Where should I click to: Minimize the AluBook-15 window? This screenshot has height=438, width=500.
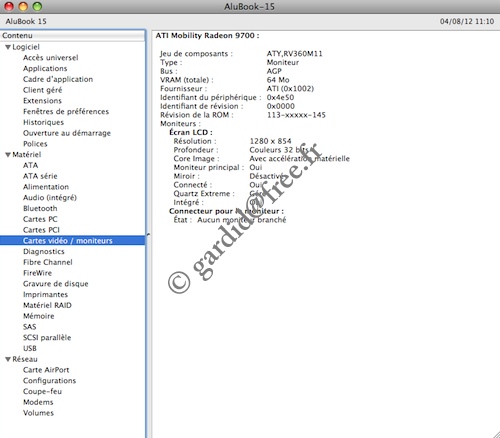[23, 6]
